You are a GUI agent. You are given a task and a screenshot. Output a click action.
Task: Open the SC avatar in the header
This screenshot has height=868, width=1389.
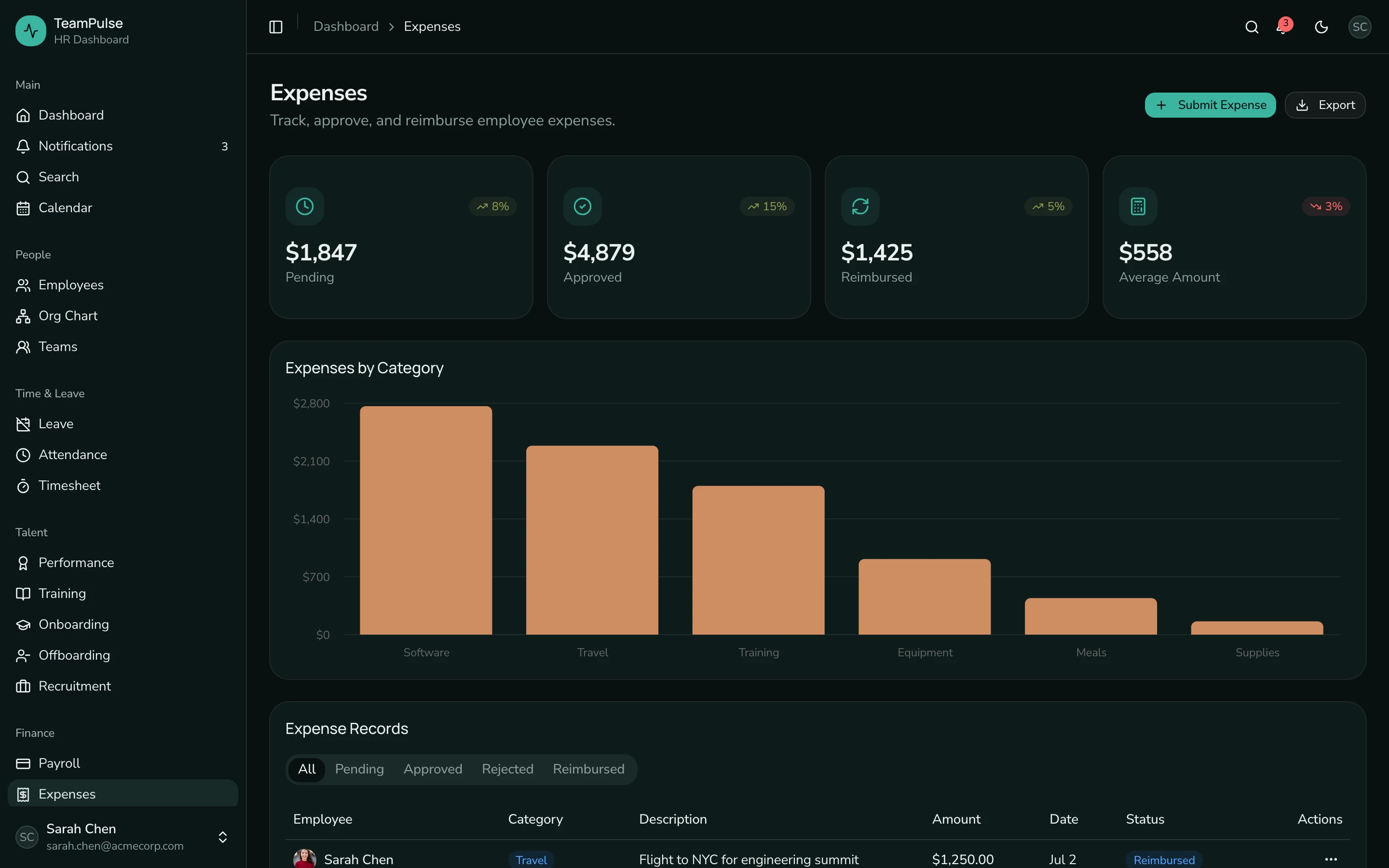(x=1359, y=27)
